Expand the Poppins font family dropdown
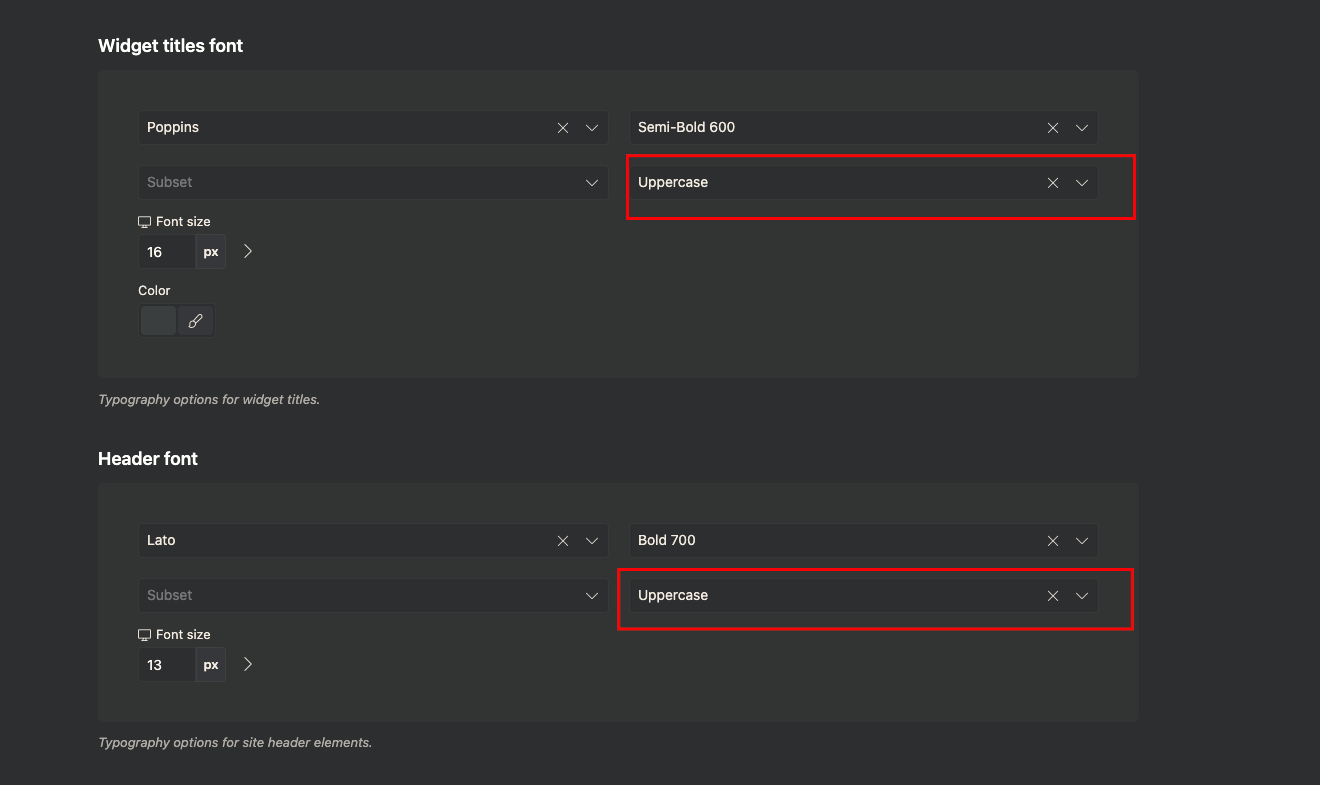The image size is (1320, 785). tap(592, 128)
